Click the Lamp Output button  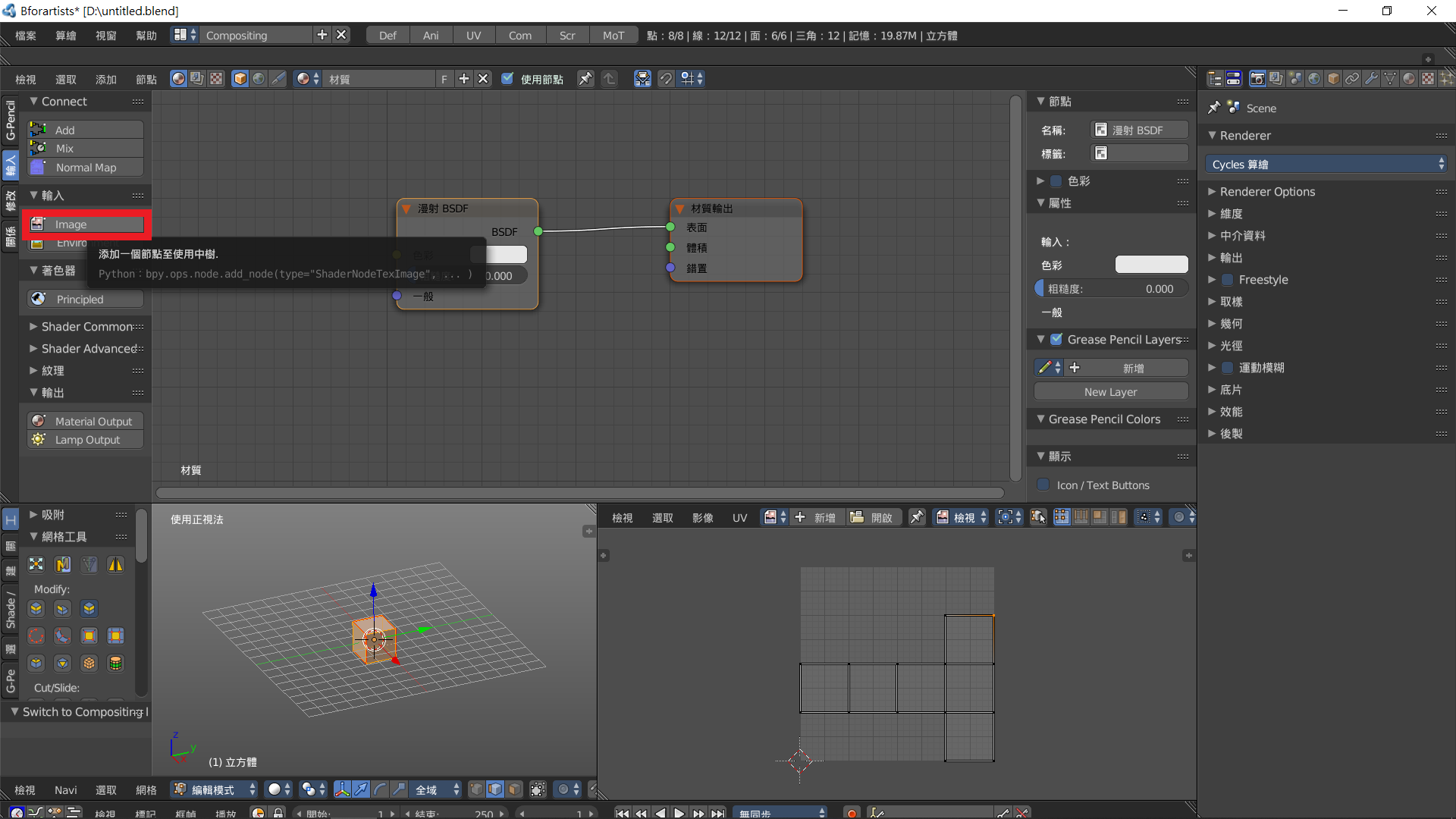click(x=86, y=440)
